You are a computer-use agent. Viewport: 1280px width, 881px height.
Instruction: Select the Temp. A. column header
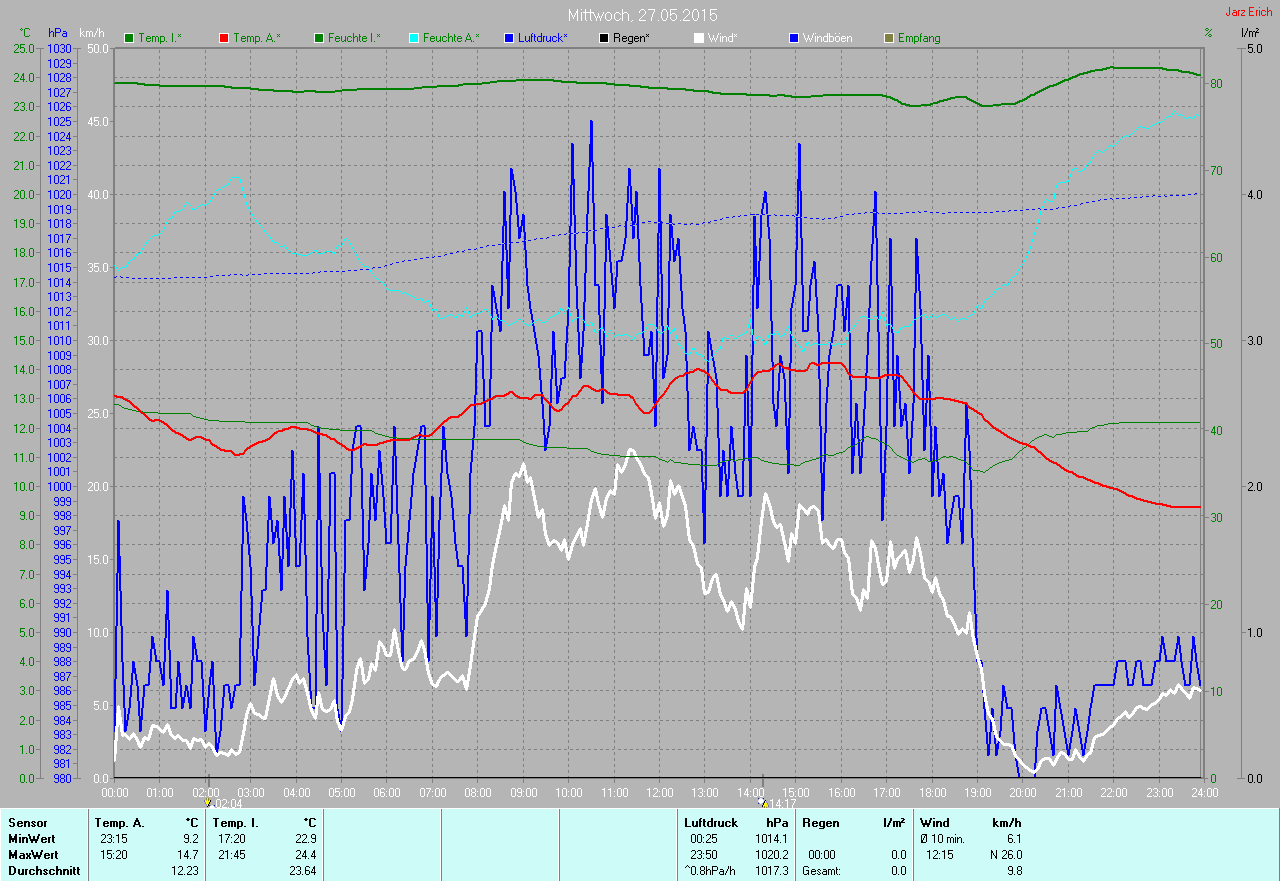(x=119, y=823)
